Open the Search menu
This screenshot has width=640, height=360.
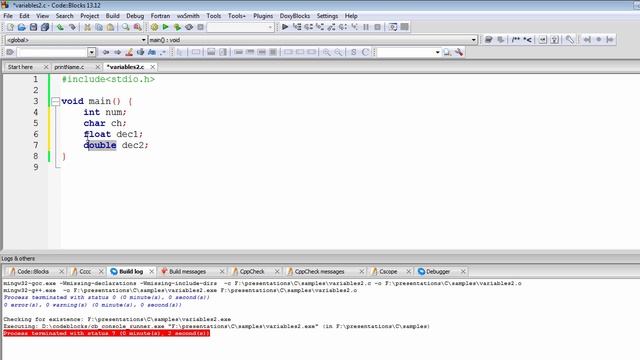tap(64, 16)
